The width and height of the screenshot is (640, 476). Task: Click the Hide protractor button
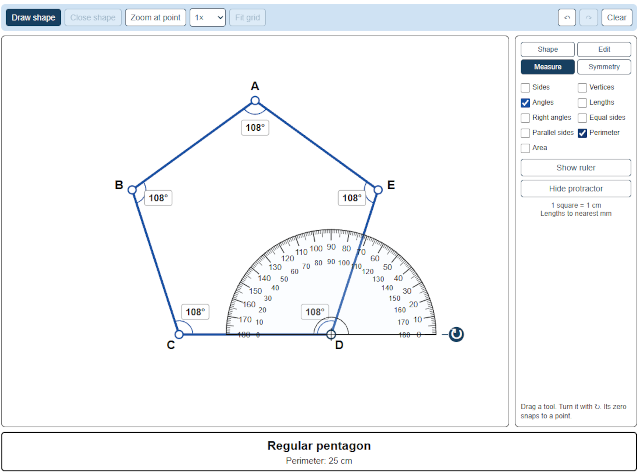[576, 189]
